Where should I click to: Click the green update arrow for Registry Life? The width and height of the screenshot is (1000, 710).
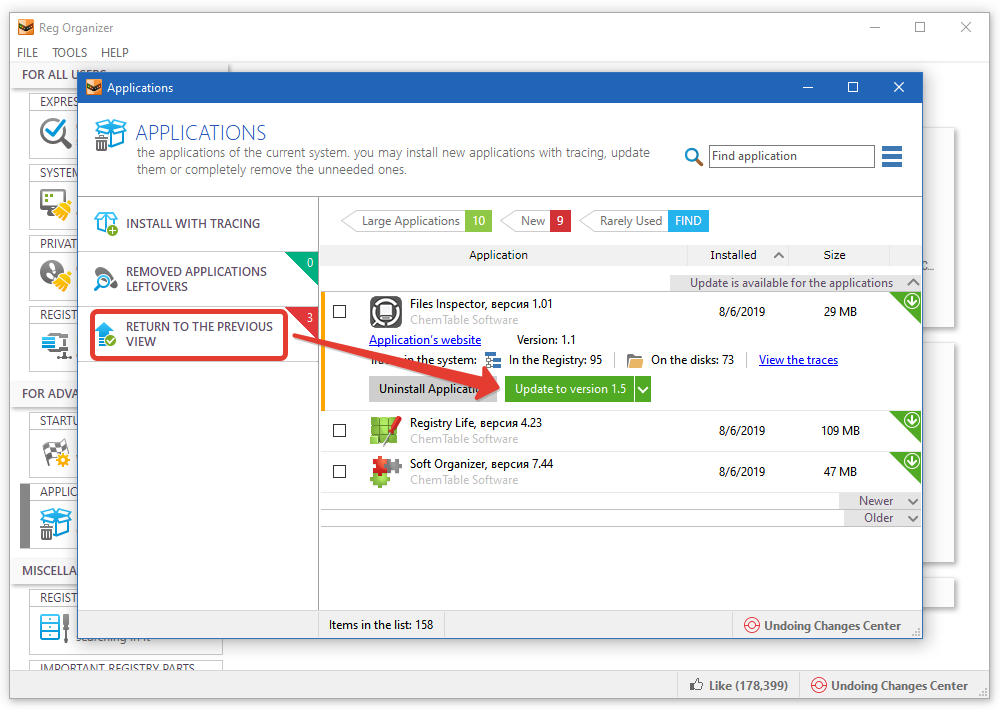(x=911, y=421)
